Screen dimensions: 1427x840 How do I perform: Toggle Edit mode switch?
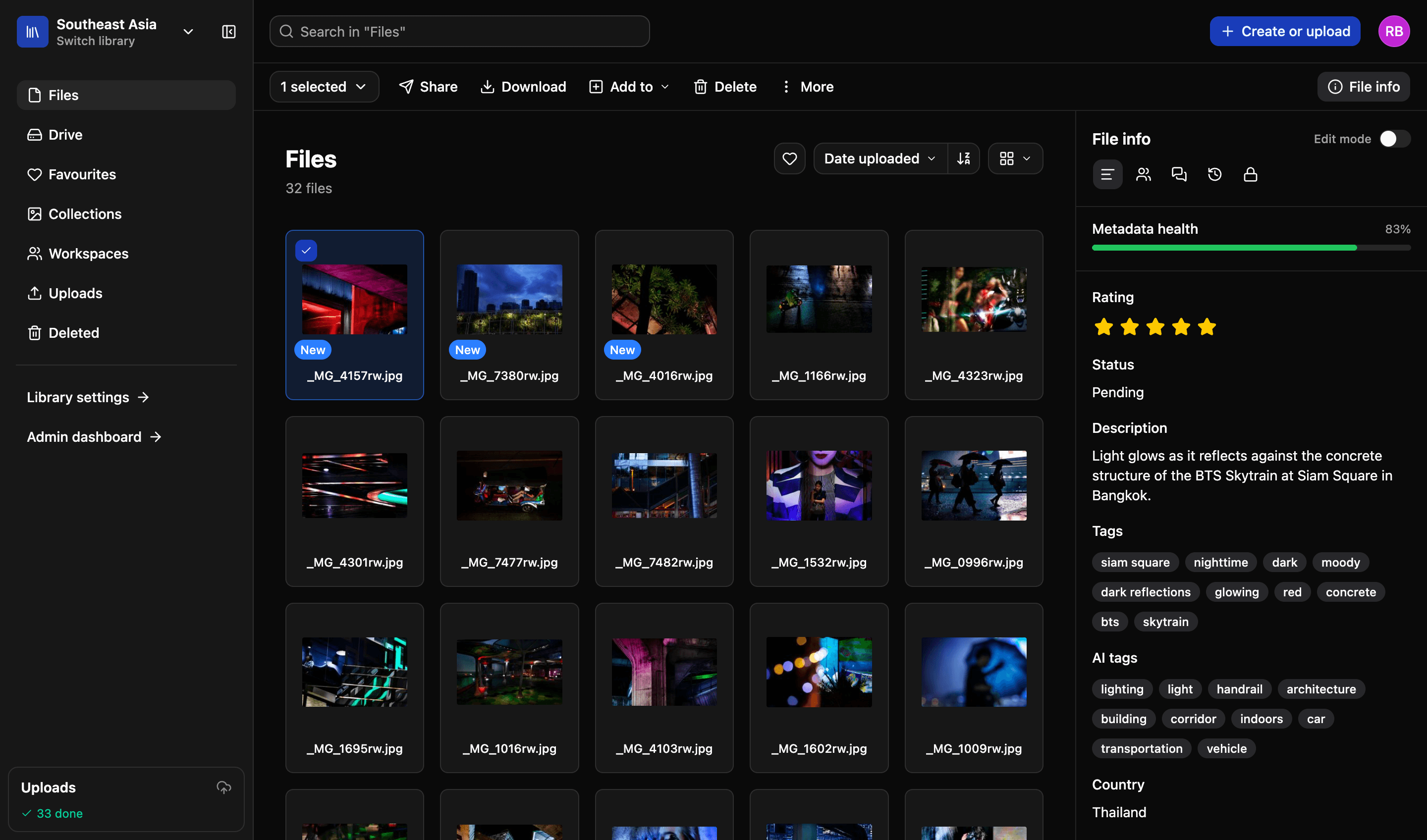[1394, 139]
